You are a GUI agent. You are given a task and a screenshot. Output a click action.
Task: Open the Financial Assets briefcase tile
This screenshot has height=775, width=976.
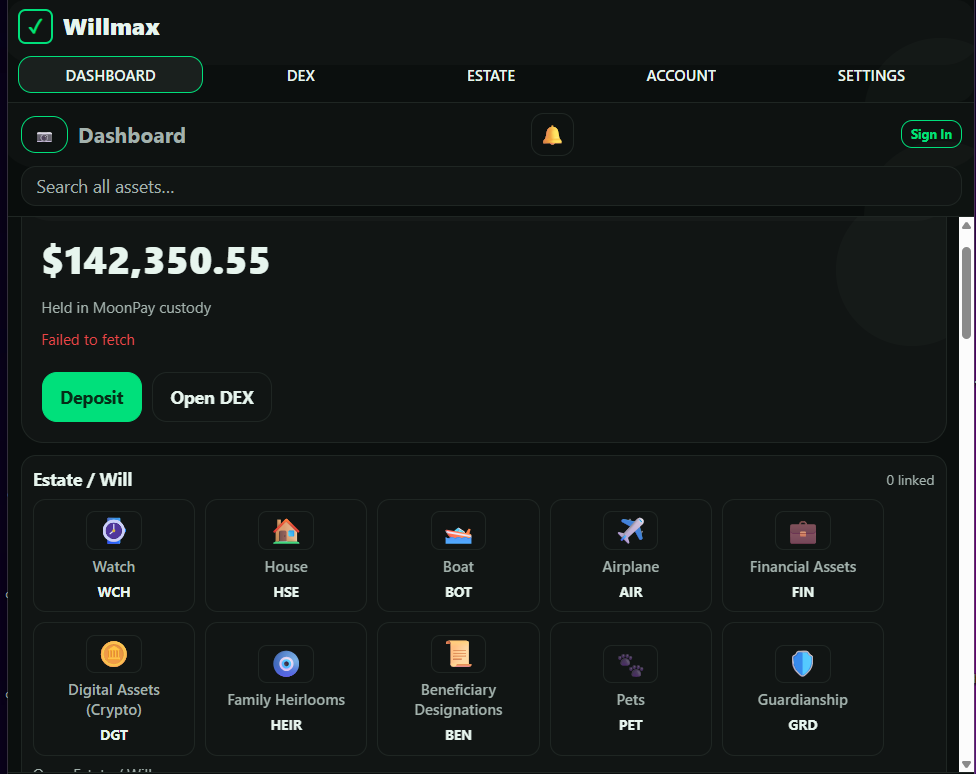click(x=803, y=555)
